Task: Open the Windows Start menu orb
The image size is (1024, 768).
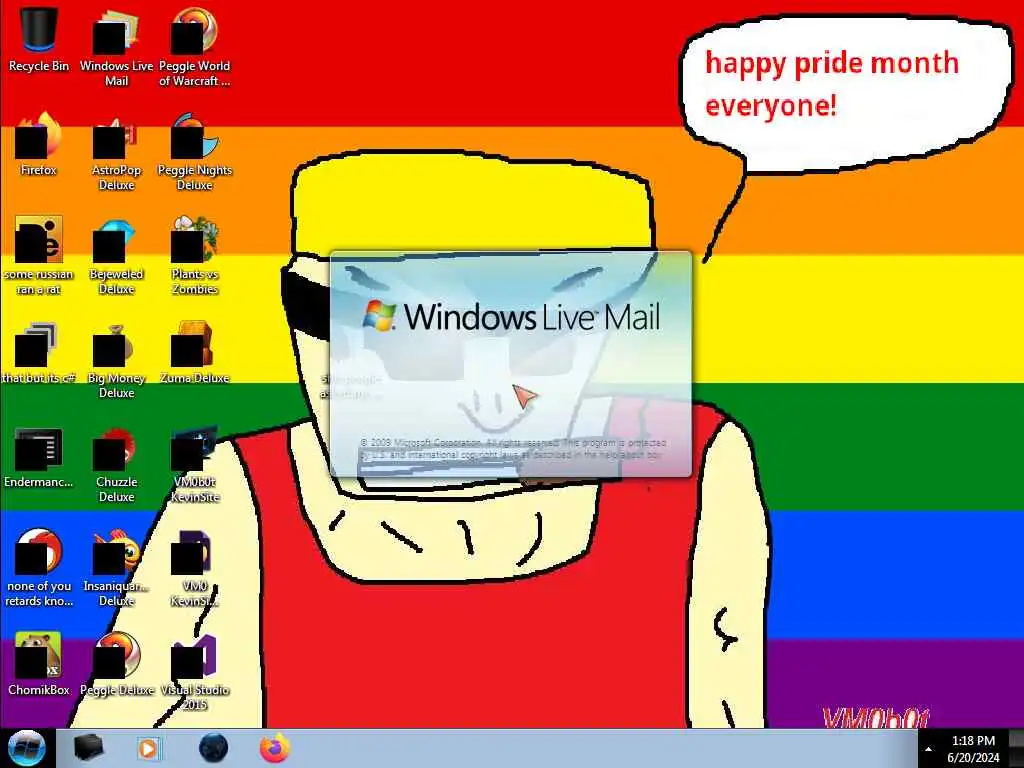Action: click(x=27, y=748)
